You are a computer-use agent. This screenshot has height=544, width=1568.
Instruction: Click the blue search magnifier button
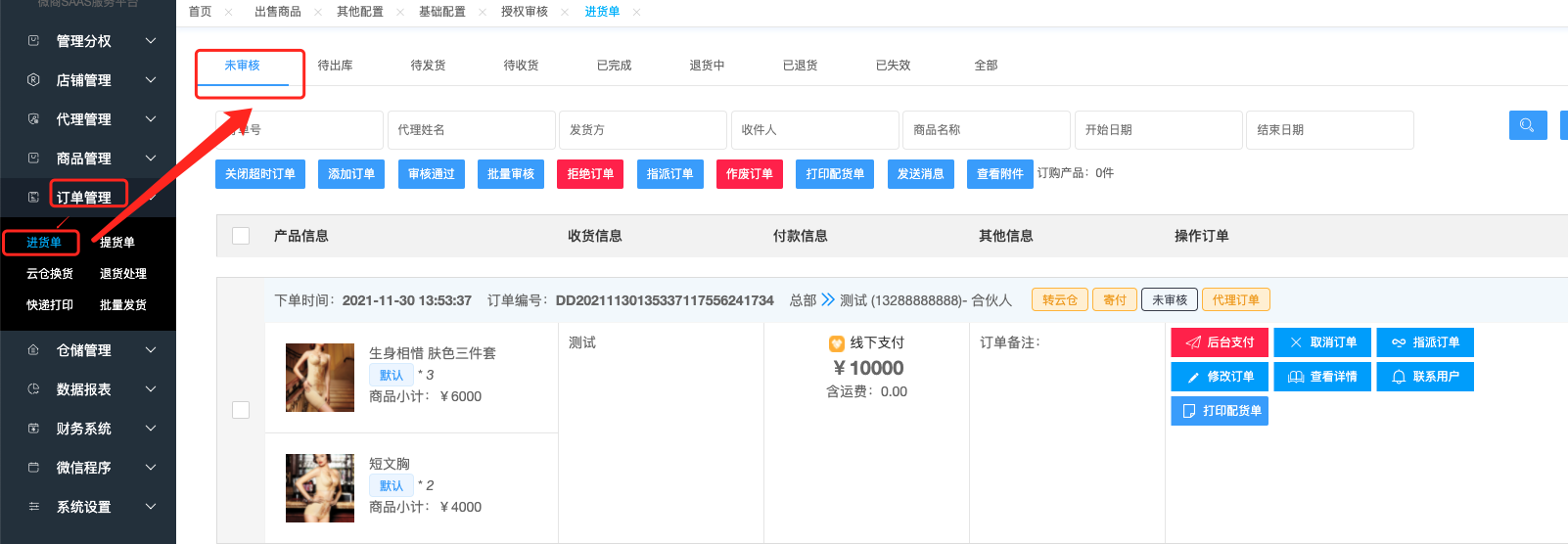(1527, 125)
